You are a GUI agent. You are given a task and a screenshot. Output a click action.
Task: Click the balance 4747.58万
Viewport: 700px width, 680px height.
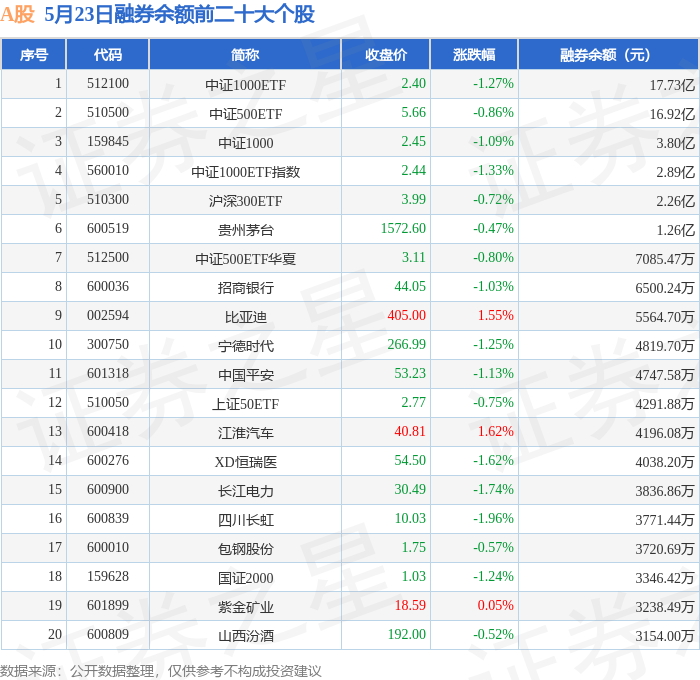(665, 375)
